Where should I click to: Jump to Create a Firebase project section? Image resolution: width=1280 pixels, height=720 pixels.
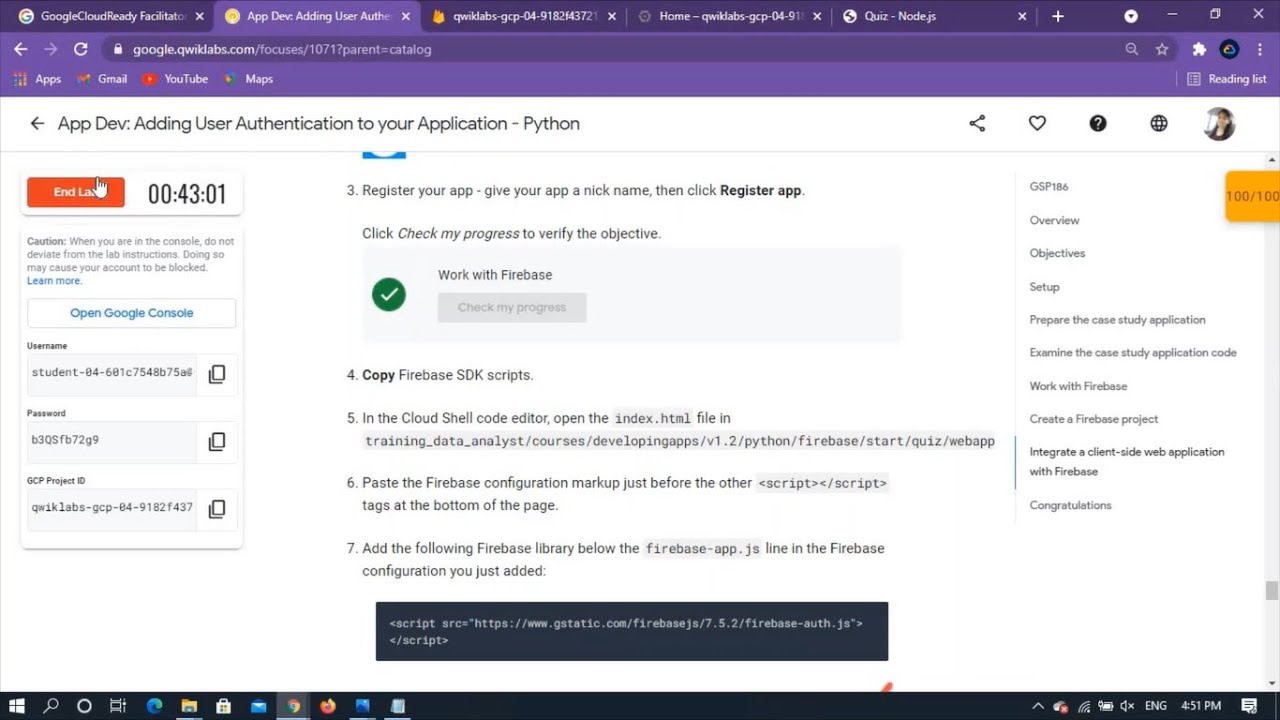(x=1094, y=419)
